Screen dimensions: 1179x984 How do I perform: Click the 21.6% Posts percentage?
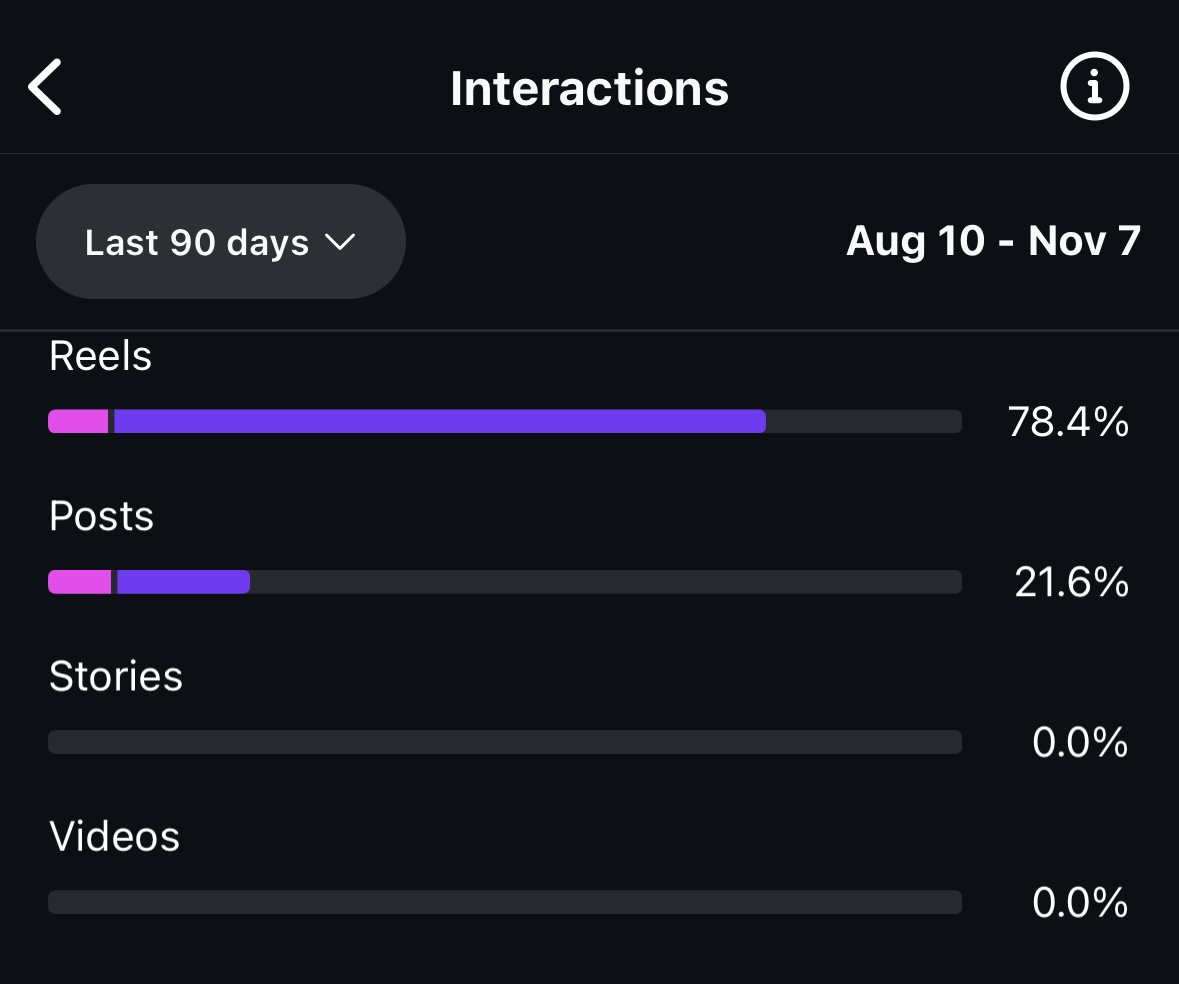point(1071,583)
